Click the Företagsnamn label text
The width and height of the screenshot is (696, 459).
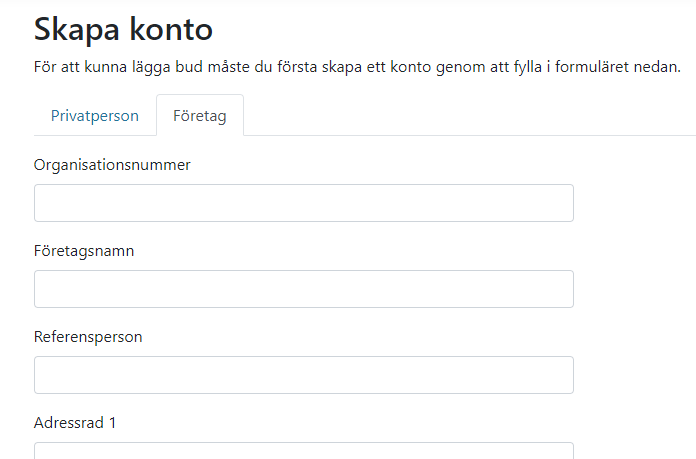pyautogui.click(x=84, y=251)
